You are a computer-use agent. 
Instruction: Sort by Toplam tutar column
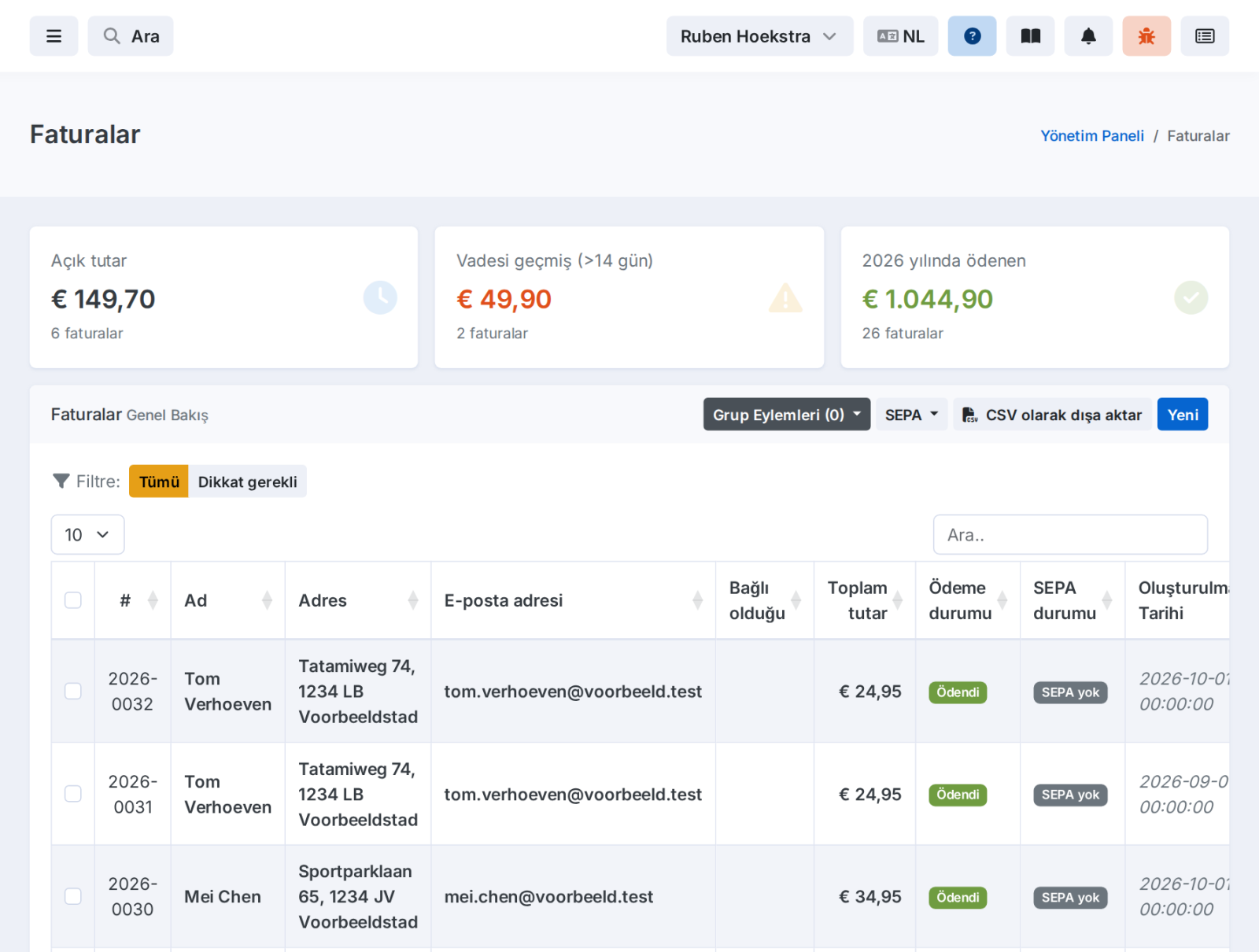point(865,600)
